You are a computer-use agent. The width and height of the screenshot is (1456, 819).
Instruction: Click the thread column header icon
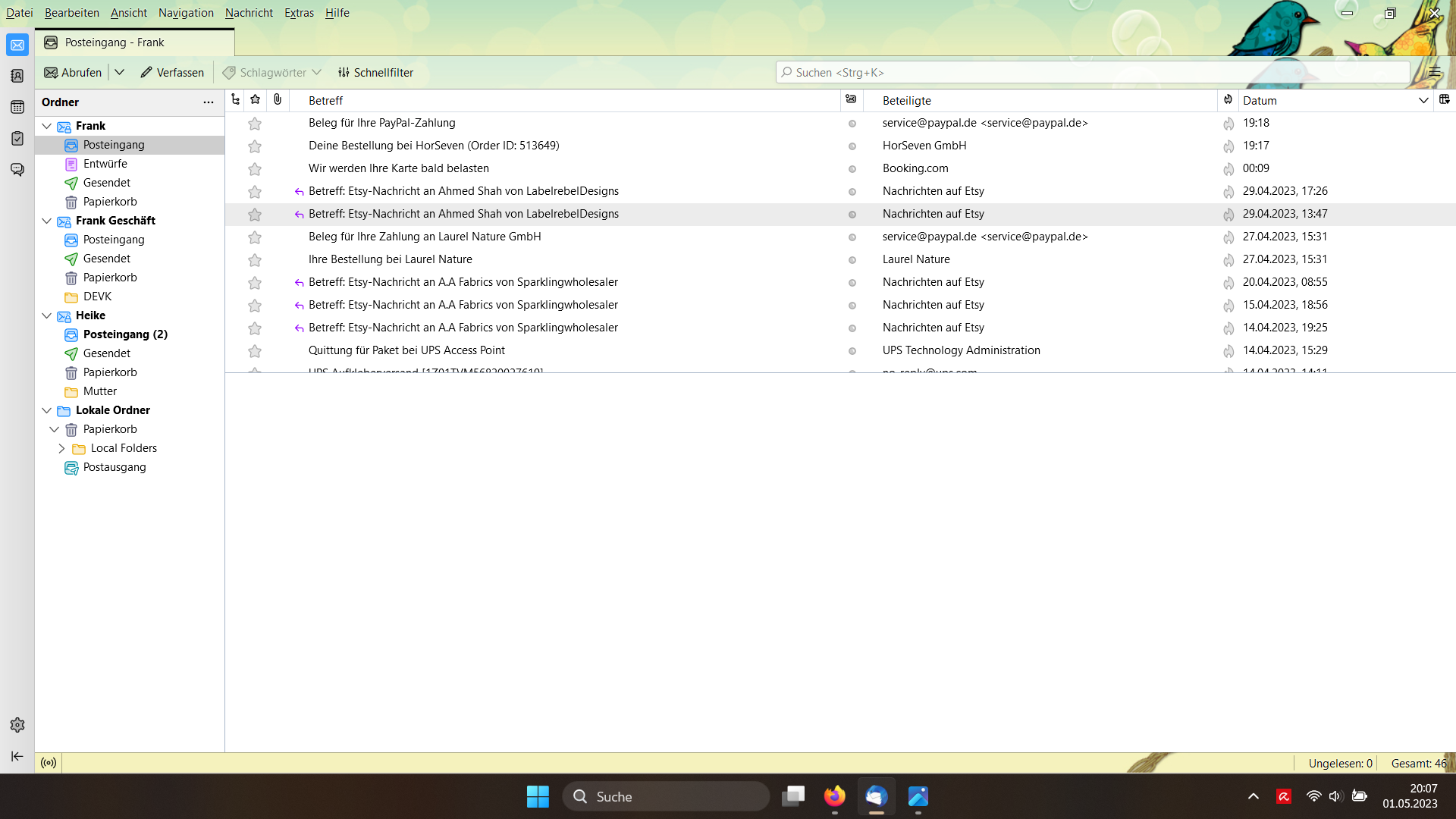[x=235, y=99]
